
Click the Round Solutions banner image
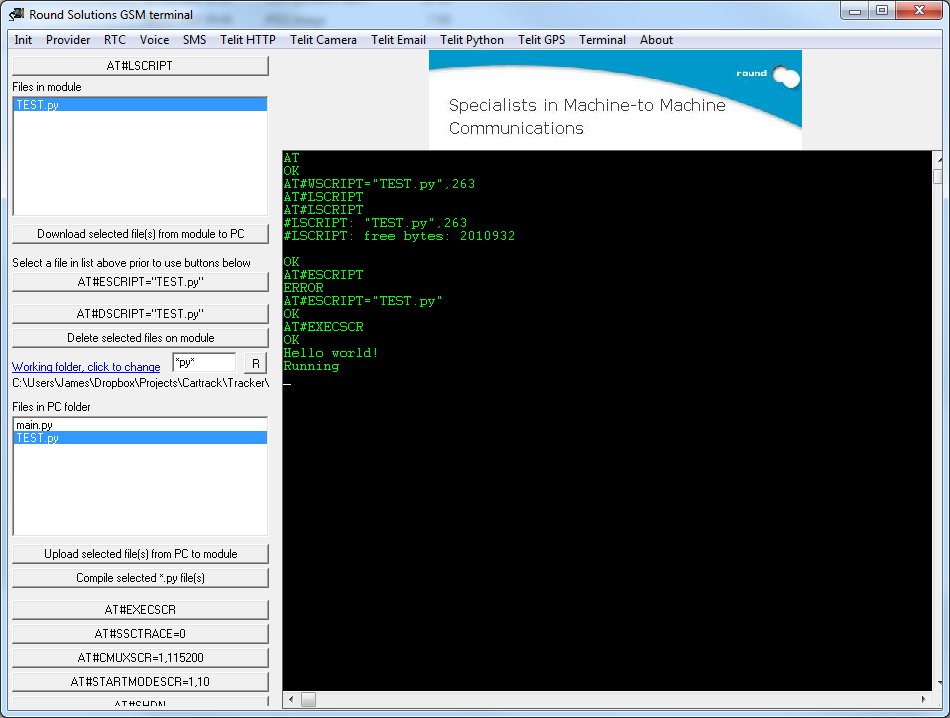point(615,99)
